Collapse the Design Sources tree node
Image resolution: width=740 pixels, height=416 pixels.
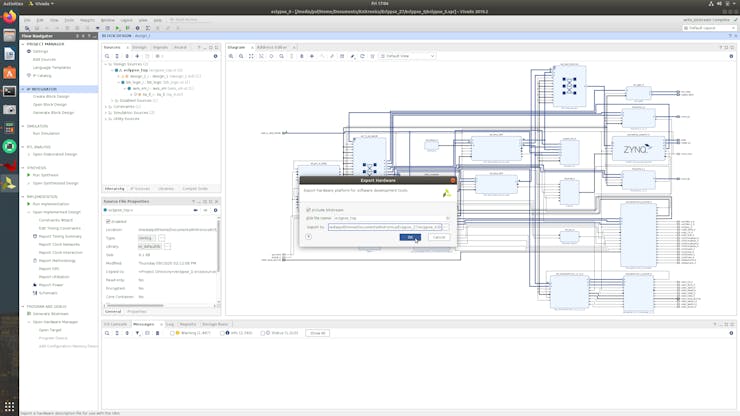106,64
